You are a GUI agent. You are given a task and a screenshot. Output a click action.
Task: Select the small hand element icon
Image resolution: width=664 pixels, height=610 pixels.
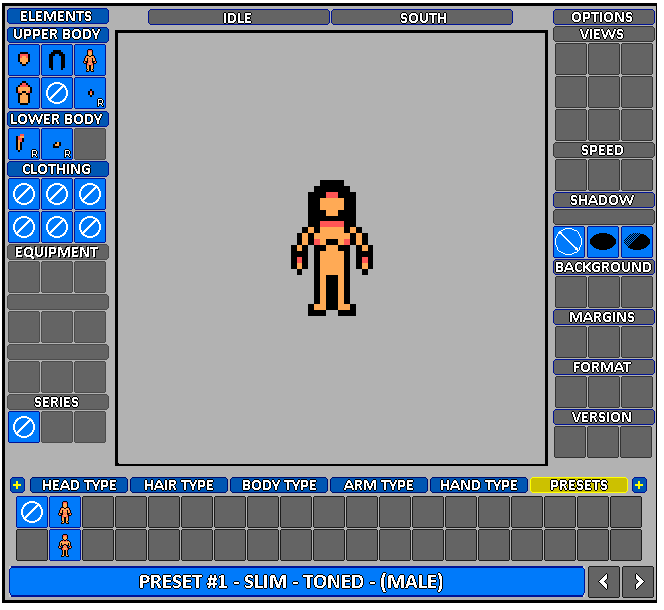(x=90, y=93)
